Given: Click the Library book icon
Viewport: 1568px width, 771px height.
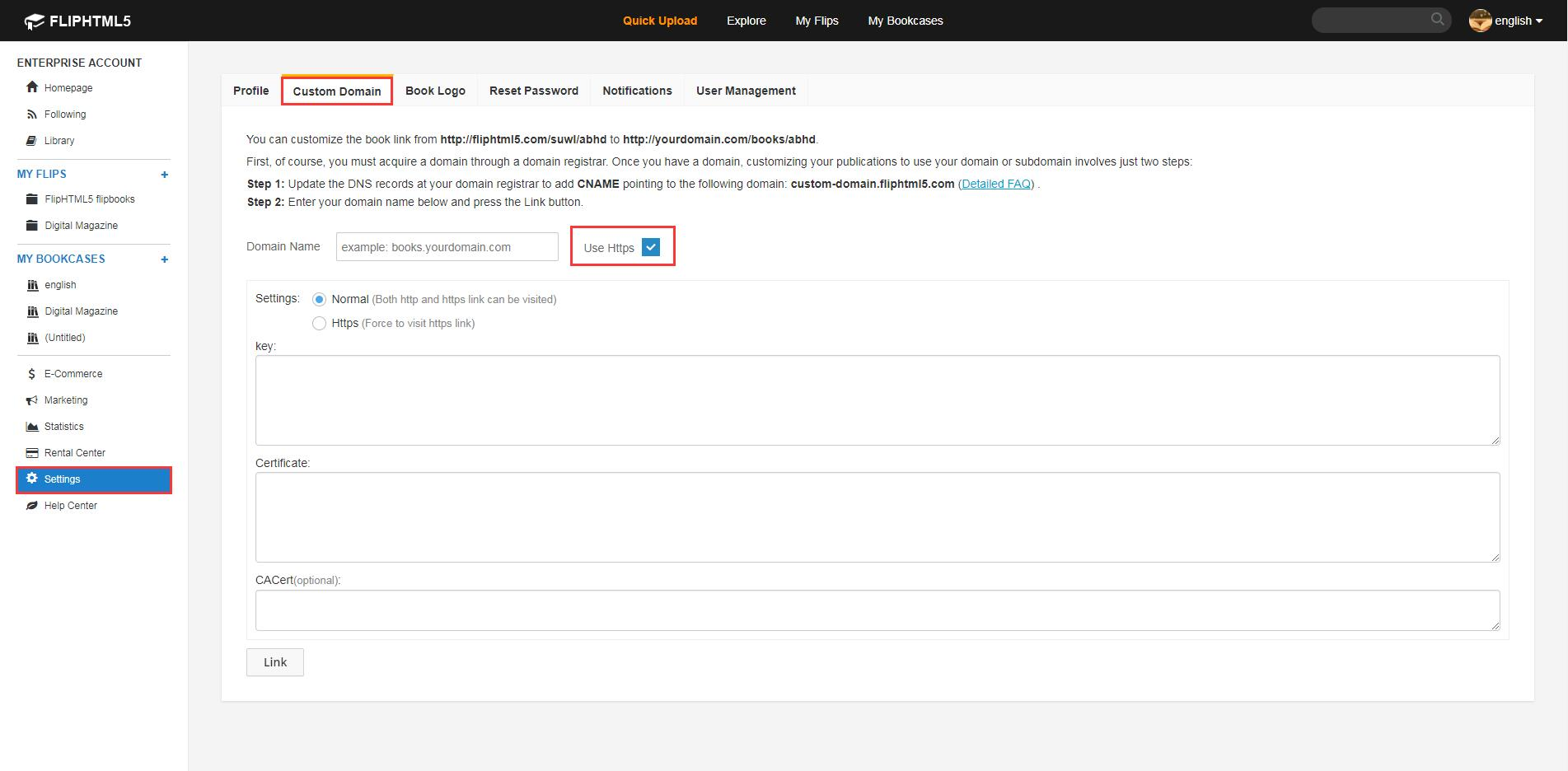Looking at the screenshot, I should click(x=32, y=141).
